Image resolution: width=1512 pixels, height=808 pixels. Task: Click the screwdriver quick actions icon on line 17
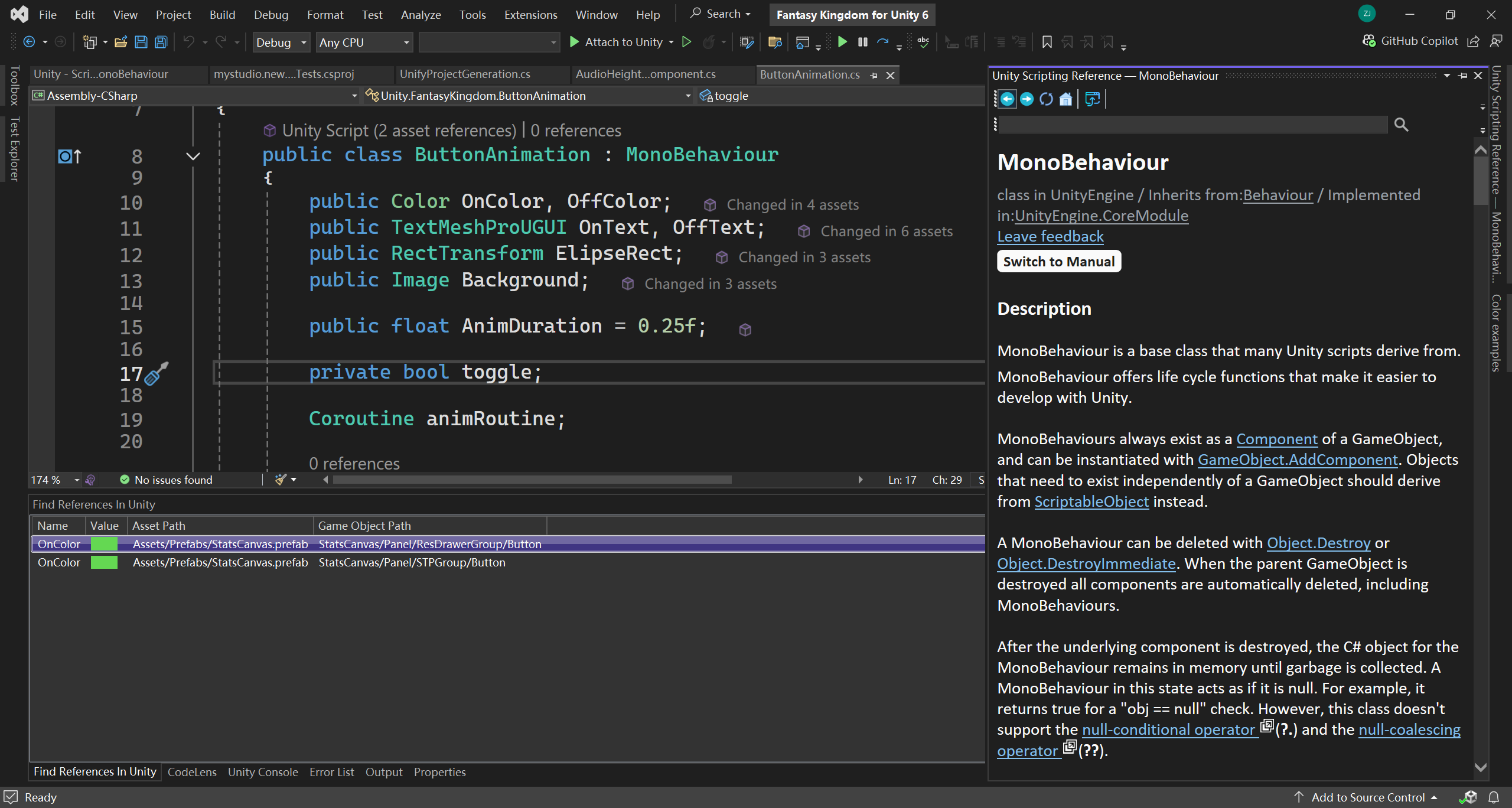coord(156,374)
